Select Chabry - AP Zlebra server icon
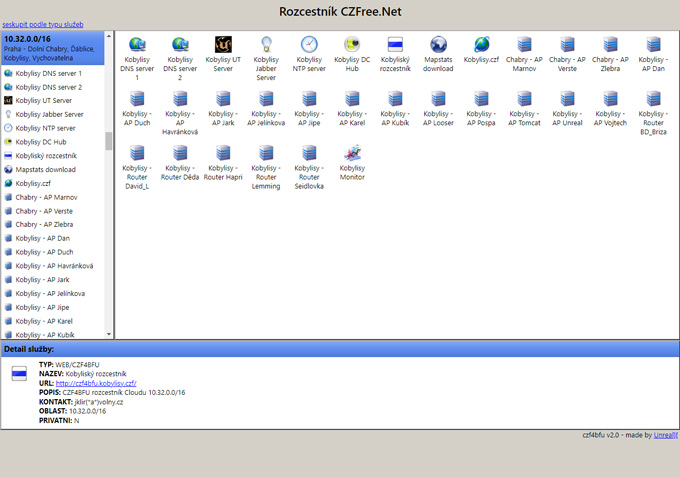Image resolution: width=680 pixels, height=477 pixels. (x=610, y=44)
